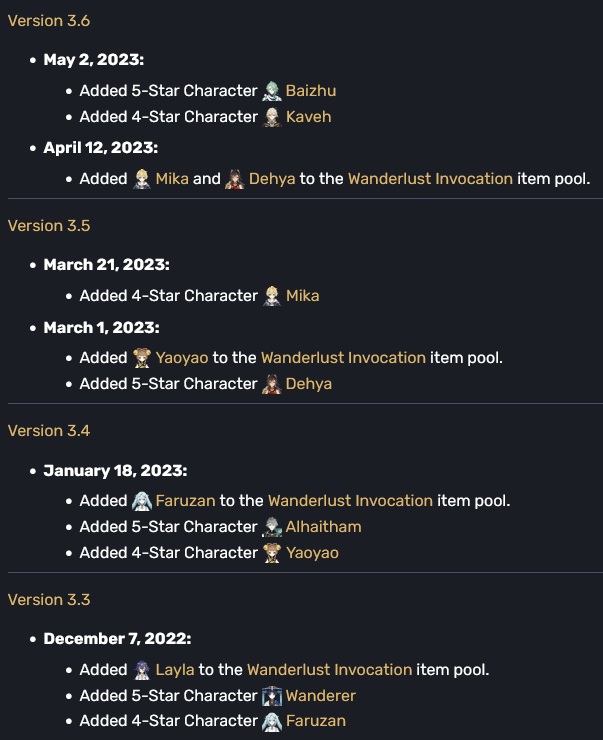Open the Version 3.6 link
The width and height of the screenshot is (603, 740).
pyautogui.click(x=49, y=21)
